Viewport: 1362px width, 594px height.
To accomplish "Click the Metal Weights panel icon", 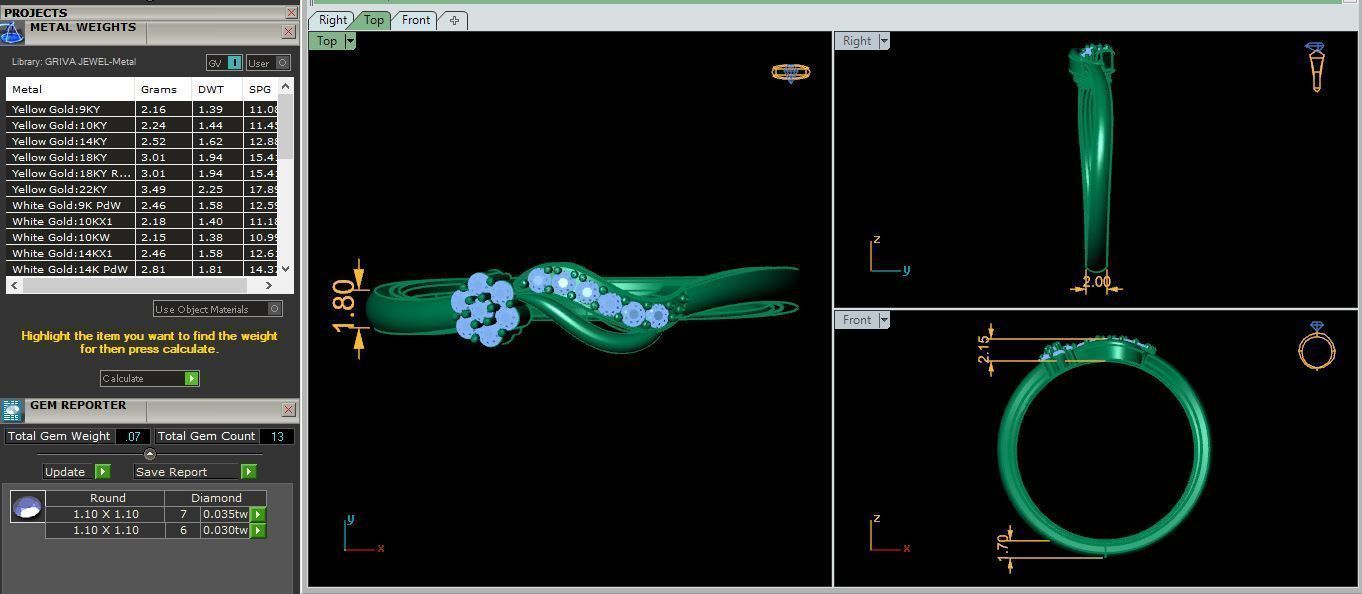I will point(11,32).
